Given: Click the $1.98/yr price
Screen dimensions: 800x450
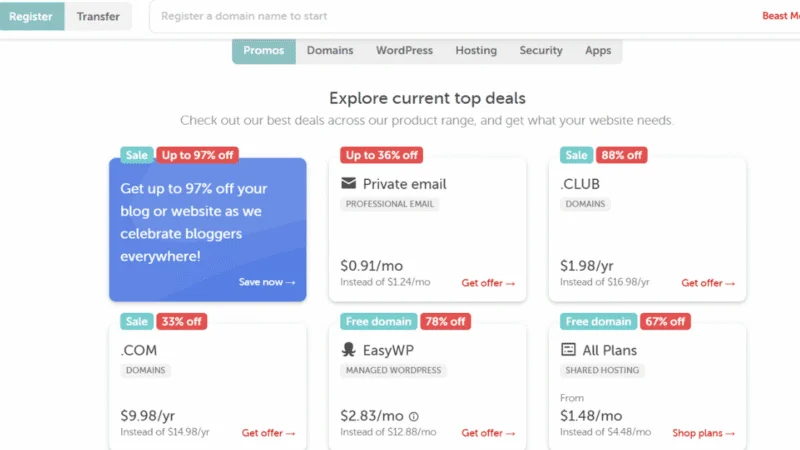Looking at the screenshot, I should click(x=587, y=266).
